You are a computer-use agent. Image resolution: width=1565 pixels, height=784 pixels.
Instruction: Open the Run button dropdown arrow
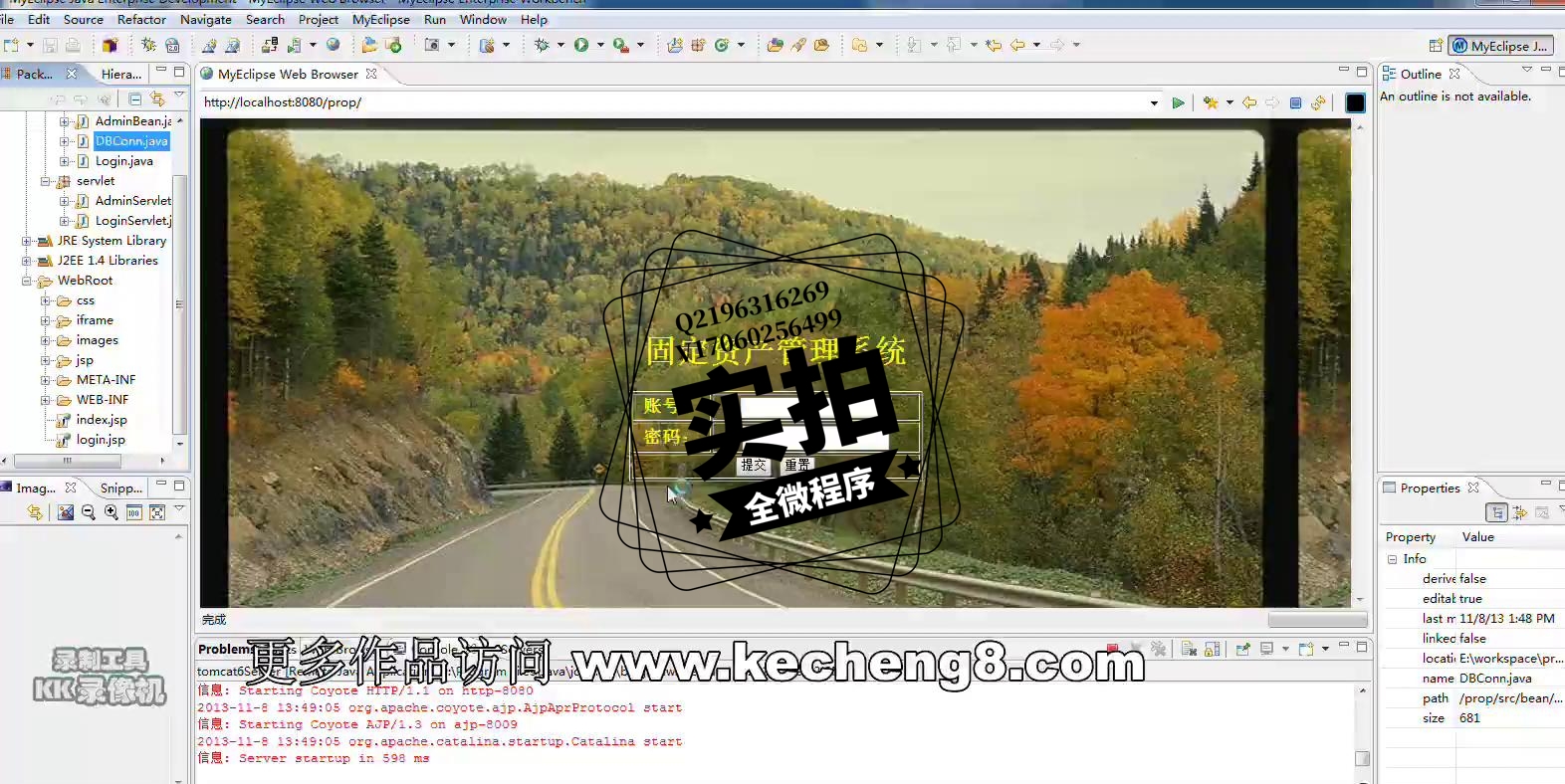600,45
